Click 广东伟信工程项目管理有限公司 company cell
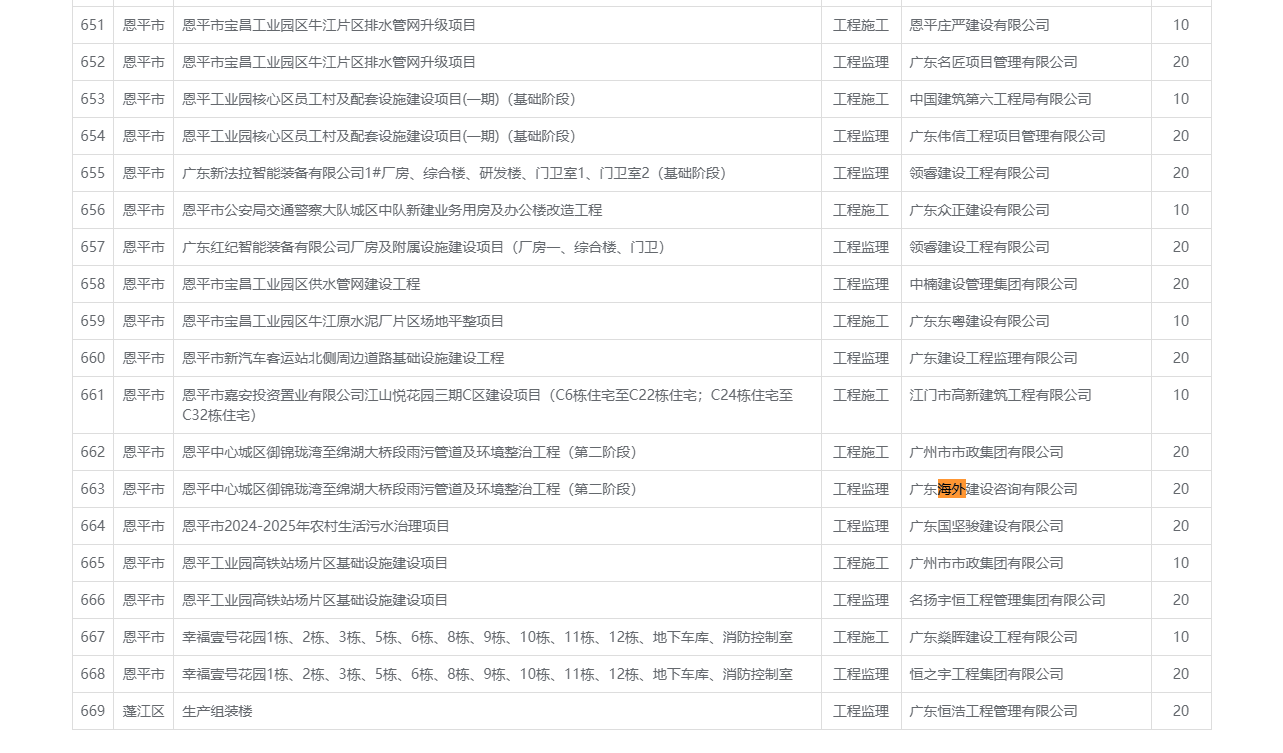 pos(1007,136)
